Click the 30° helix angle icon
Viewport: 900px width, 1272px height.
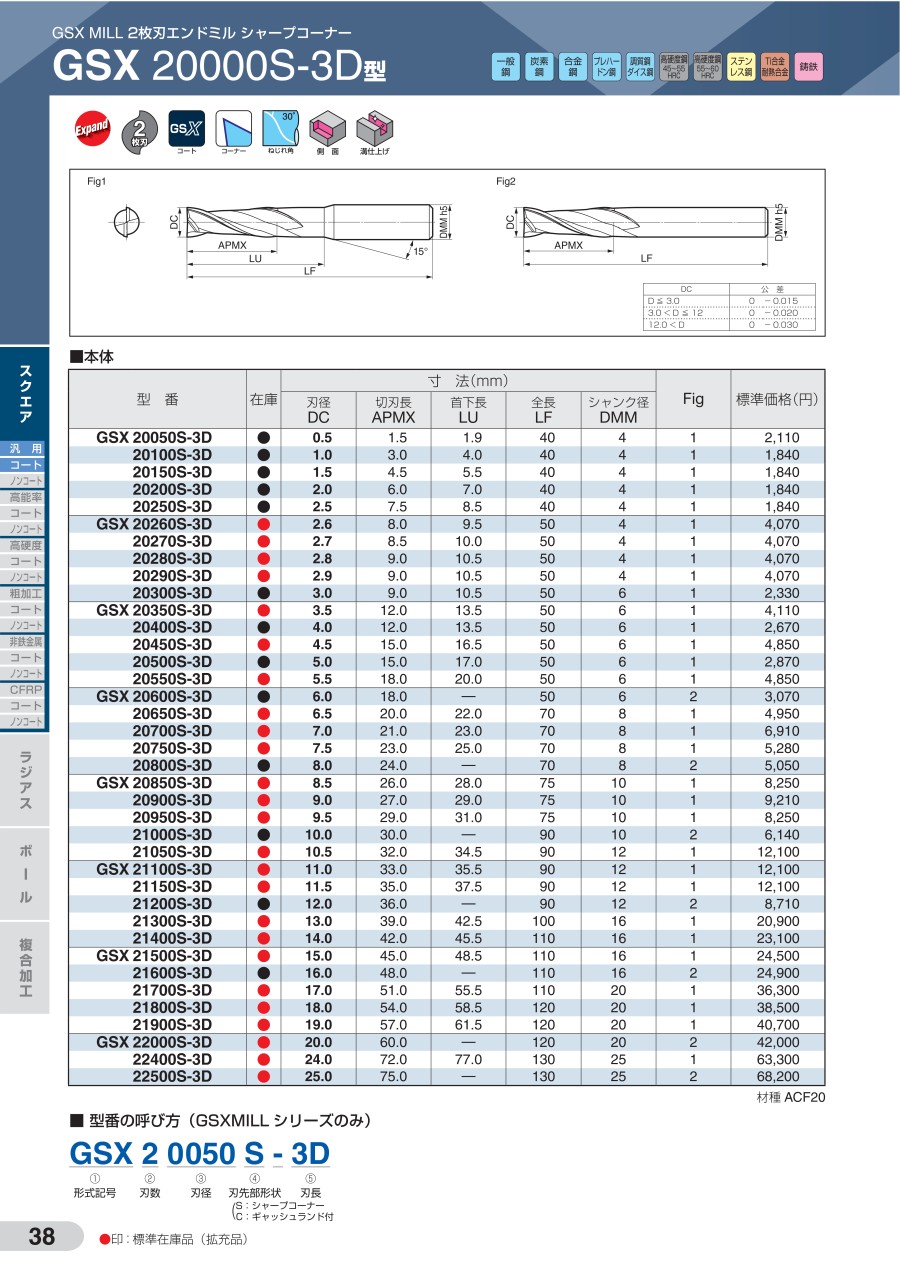pyautogui.click(x=281, y=127)
